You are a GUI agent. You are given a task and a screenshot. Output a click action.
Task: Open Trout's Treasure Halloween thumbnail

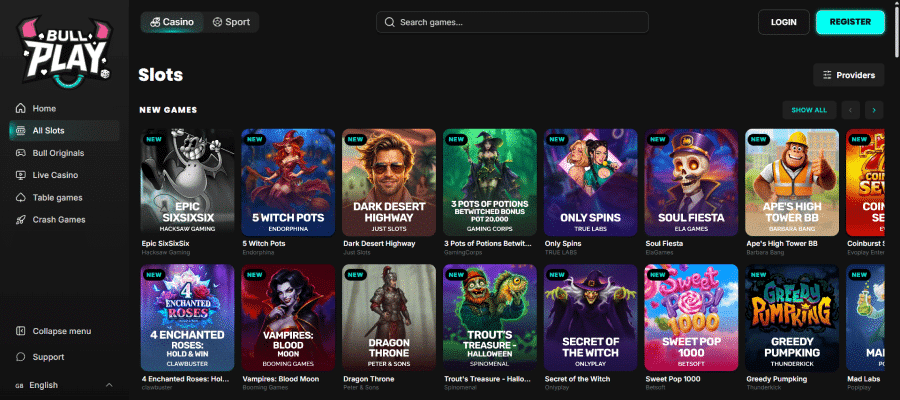490,318
